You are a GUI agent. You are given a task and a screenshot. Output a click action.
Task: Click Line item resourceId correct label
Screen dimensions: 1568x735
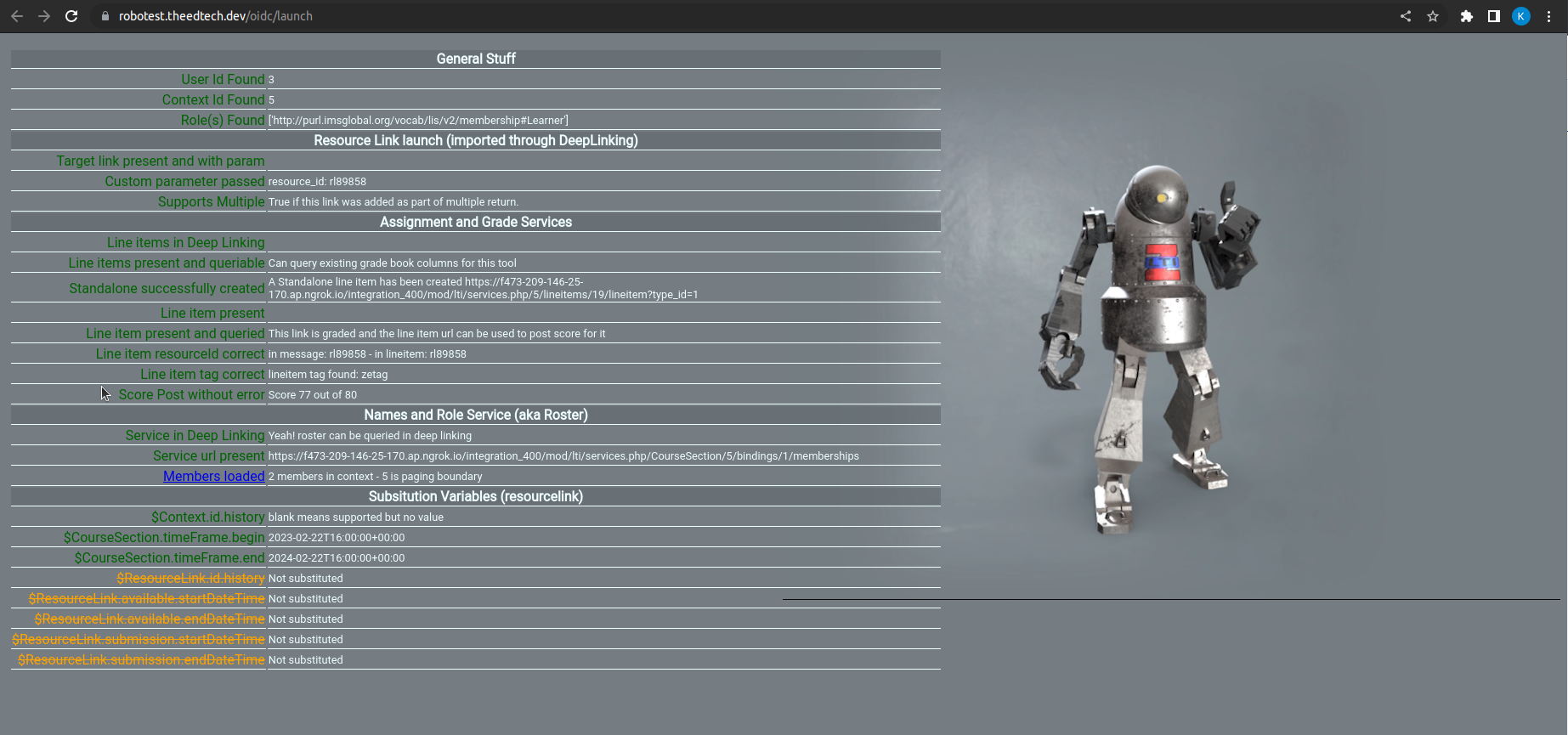click(x=180, y=353)
